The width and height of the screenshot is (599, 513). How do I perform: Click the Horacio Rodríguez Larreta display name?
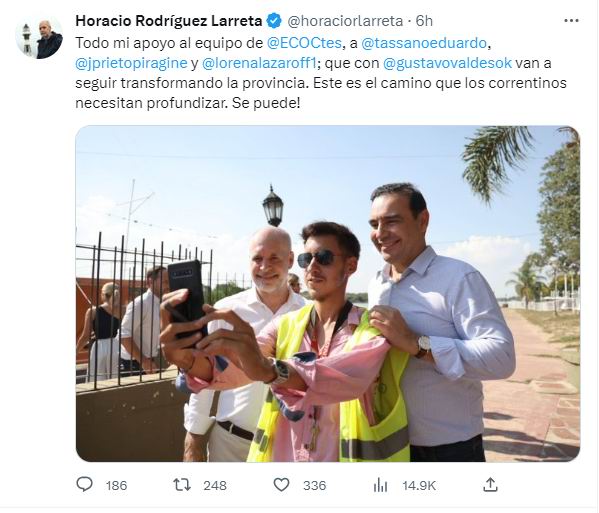[x=169, y=21]
